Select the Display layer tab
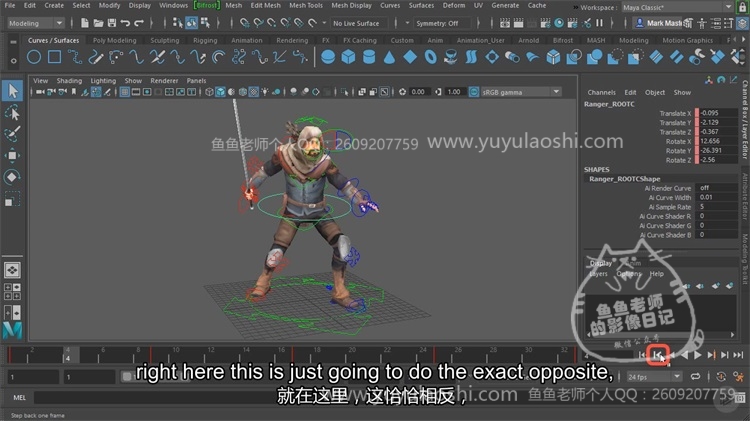The image size is (750, 421). tap(601, 263)
